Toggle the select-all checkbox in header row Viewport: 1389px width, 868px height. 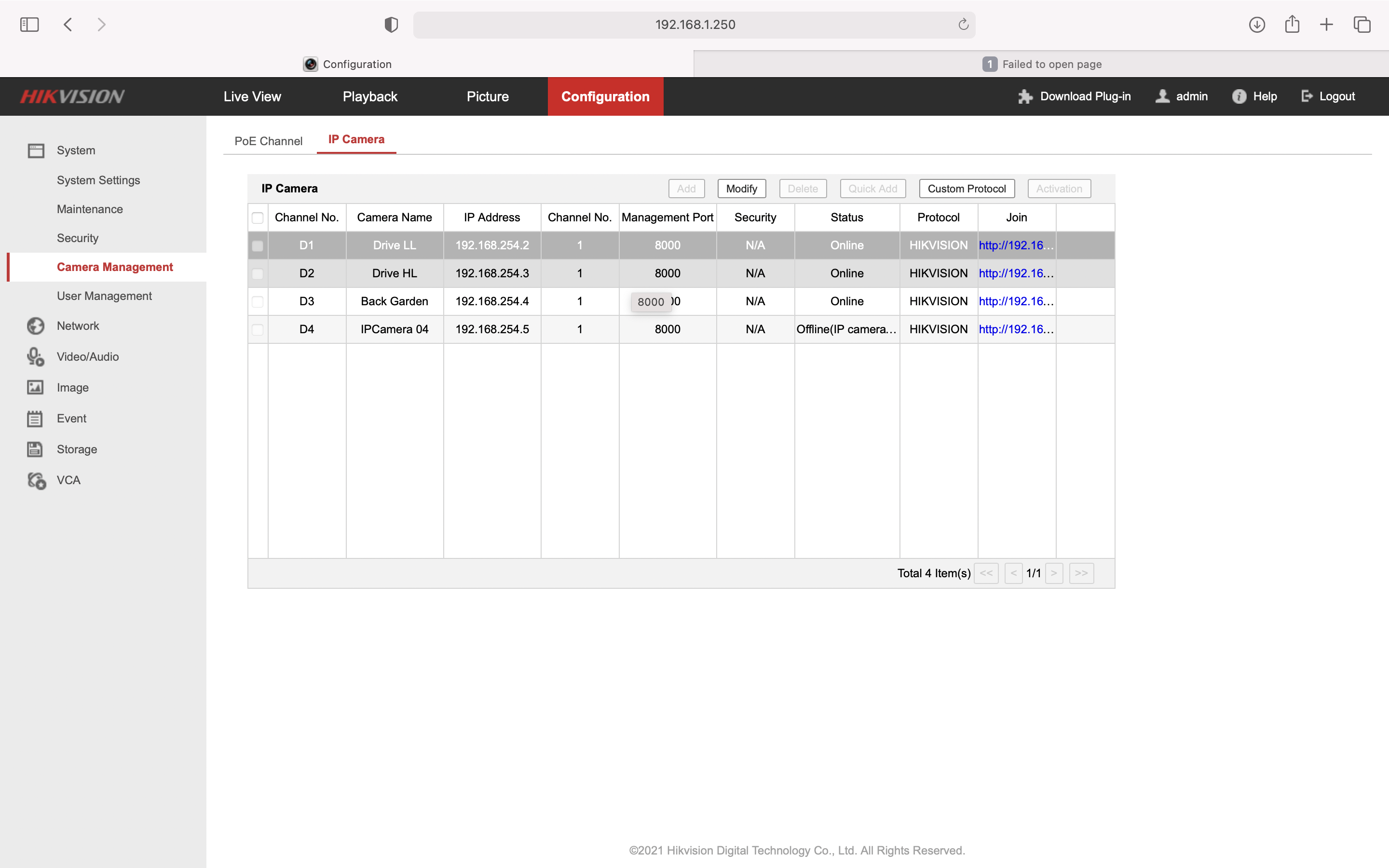(258, 217)
